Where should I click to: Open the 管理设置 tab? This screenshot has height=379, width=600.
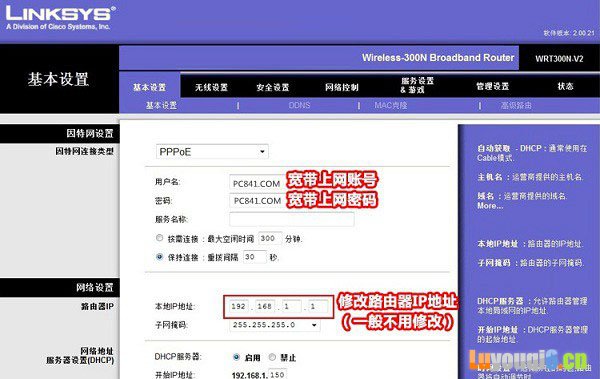pos(493,87)
